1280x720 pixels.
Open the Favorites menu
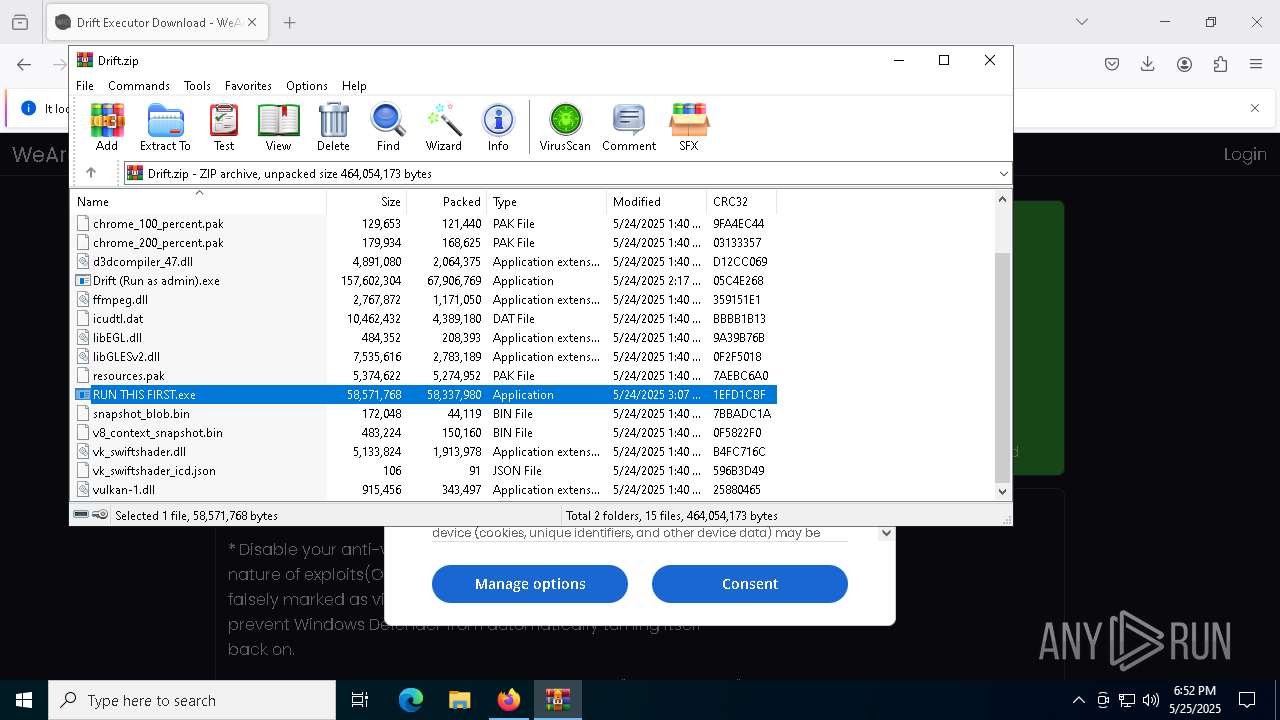(x=248, y=86)
